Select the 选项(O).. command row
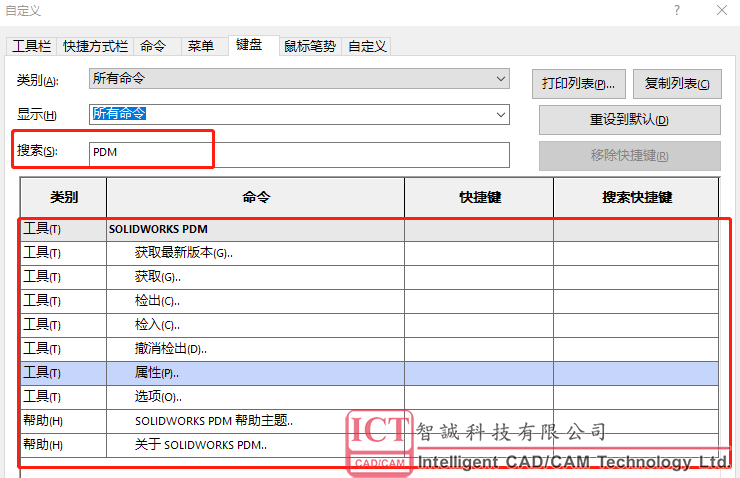740x478 pixels. (x=370, y=398)
